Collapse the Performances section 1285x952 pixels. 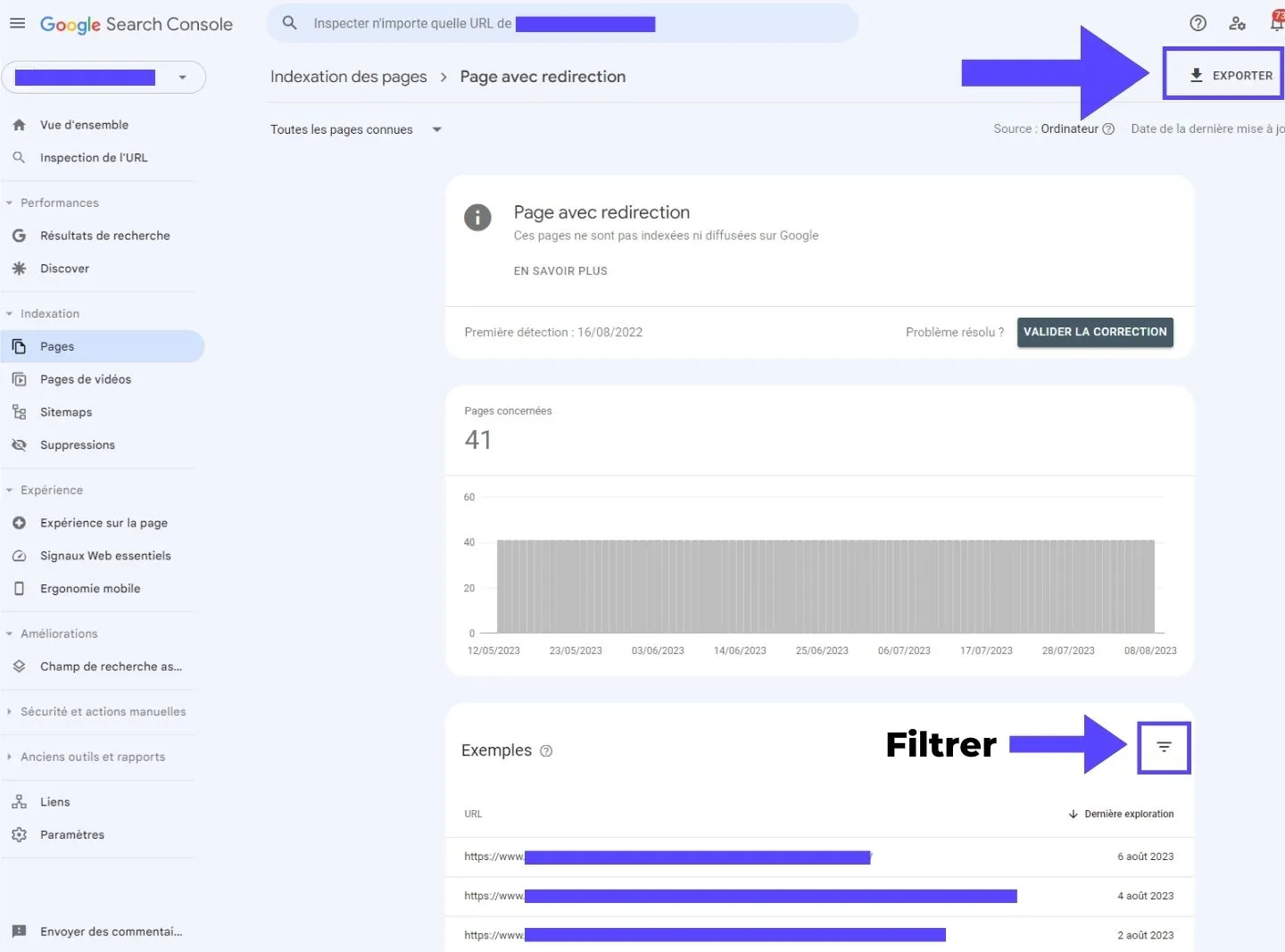tap(54, 203)
